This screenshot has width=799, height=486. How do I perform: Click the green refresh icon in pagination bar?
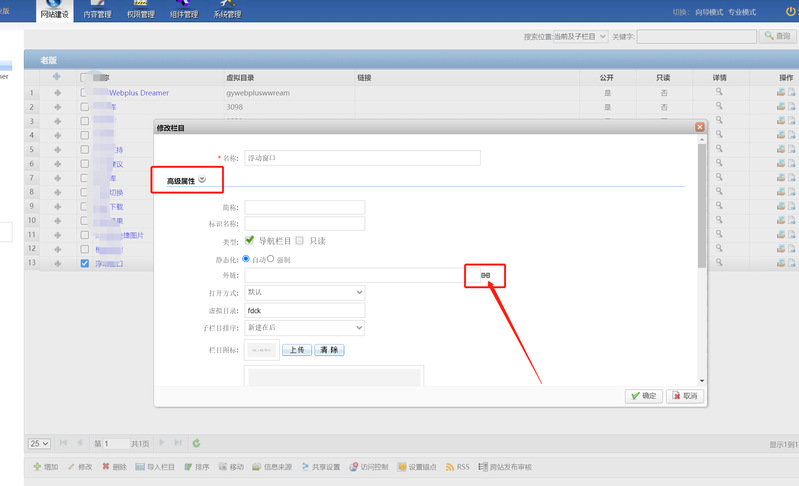click(196, 443)
